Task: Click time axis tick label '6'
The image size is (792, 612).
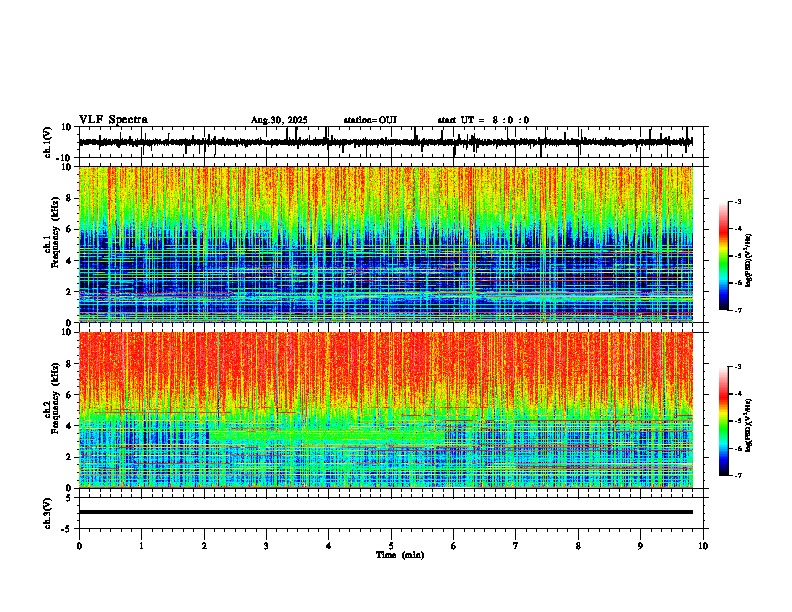Action: click(454, 546)
